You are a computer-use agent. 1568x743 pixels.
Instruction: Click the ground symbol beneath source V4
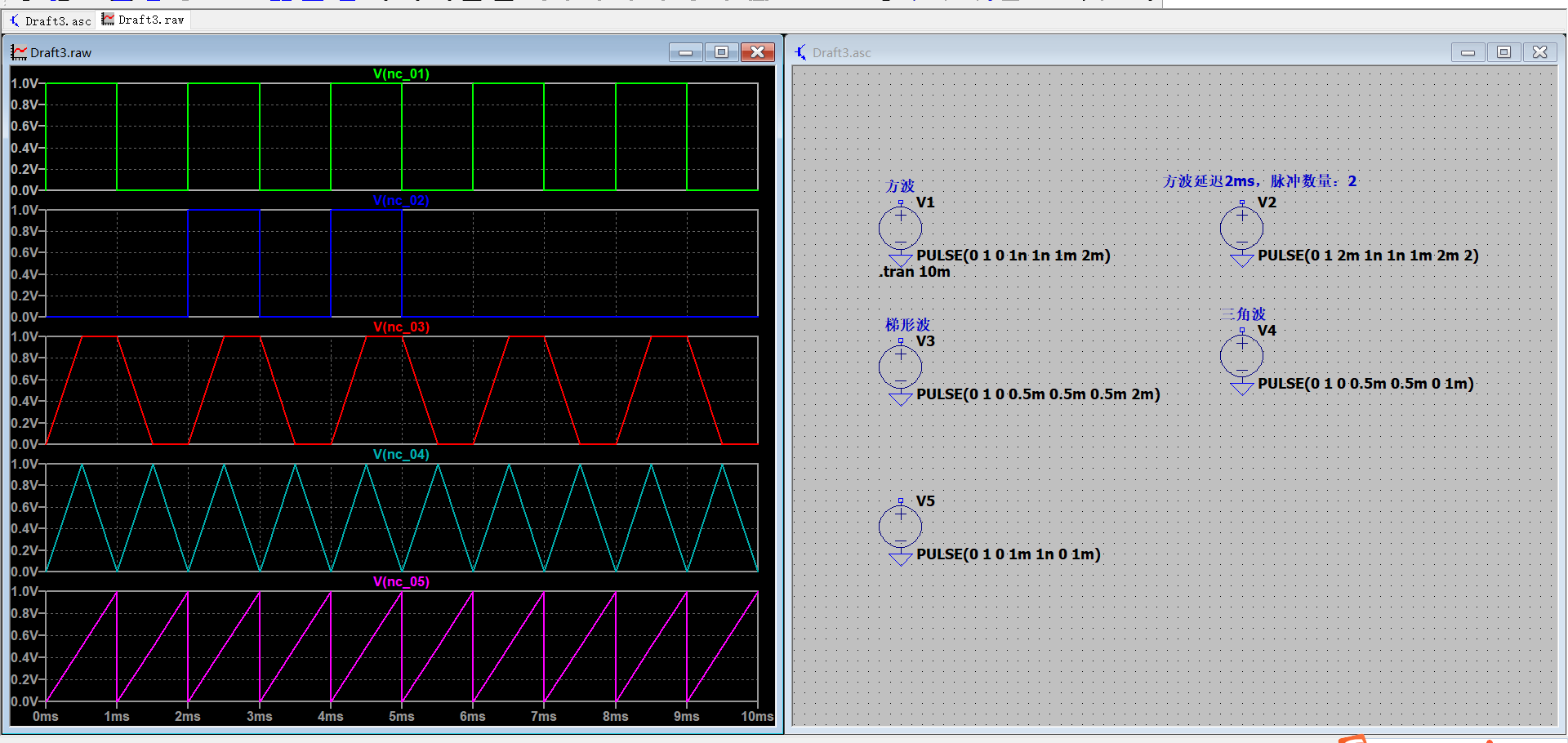1241,389
